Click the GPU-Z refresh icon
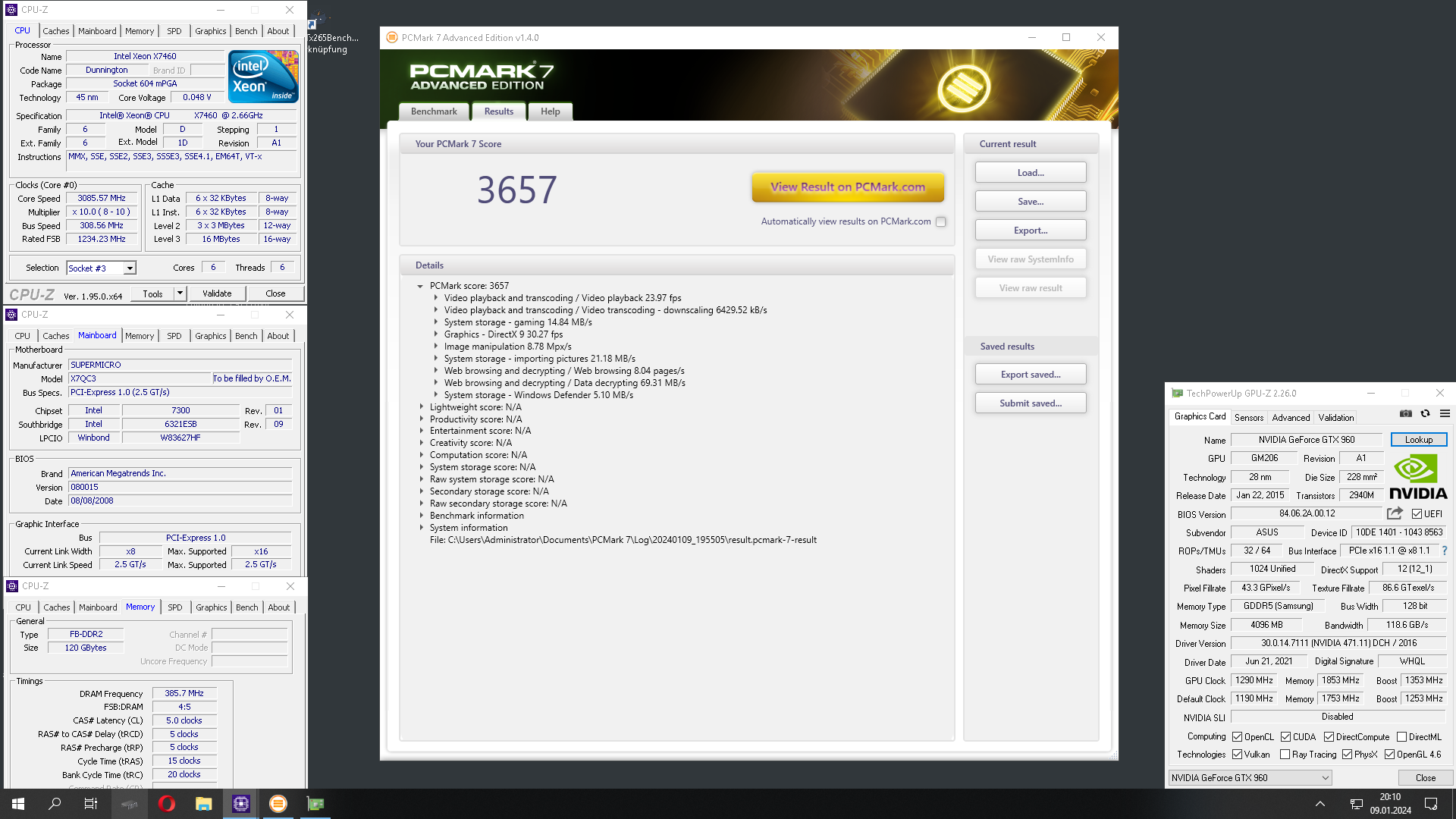 coord(1426,414)
